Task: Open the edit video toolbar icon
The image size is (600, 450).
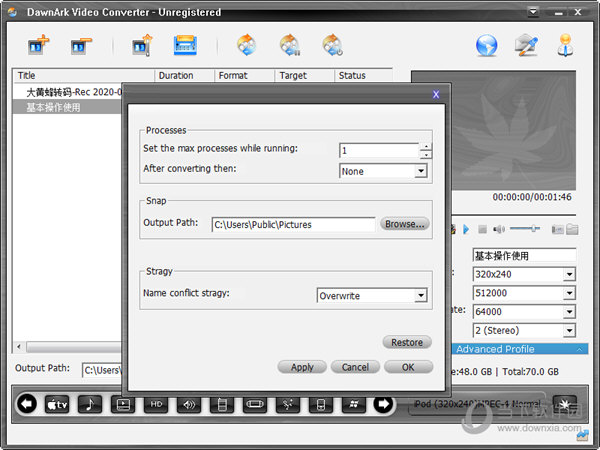Action: (142, 45)
